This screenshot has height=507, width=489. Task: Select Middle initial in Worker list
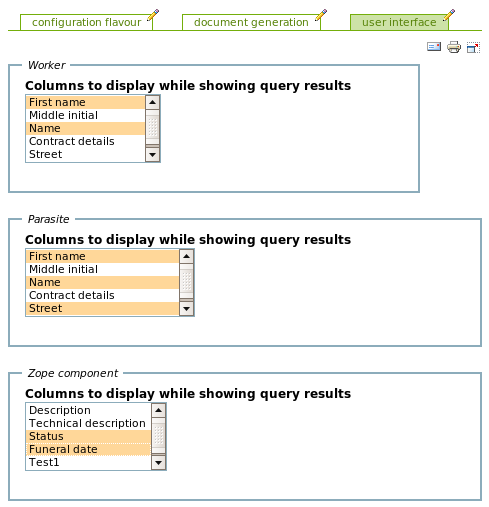tap(86, 115)
